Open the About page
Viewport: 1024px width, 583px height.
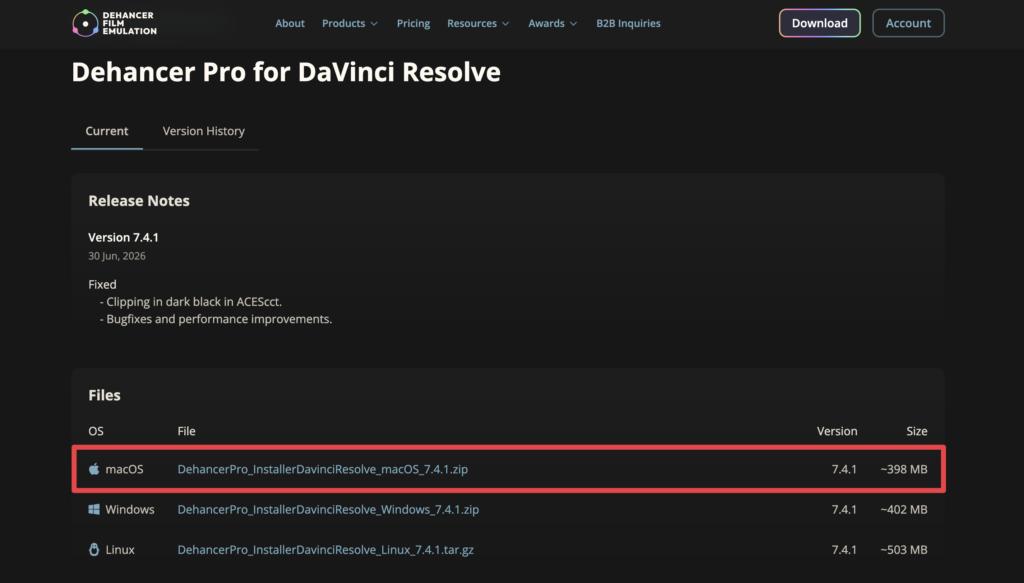click(x=290, y=24)
